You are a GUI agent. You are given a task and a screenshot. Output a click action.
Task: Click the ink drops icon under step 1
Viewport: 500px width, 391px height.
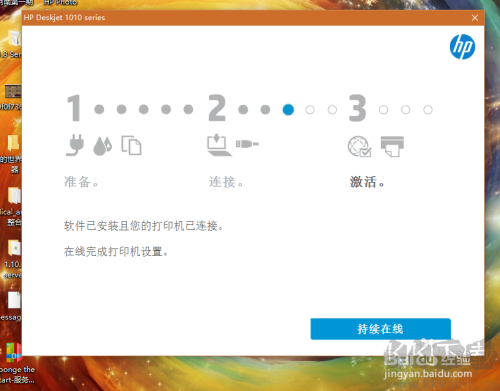103,146
